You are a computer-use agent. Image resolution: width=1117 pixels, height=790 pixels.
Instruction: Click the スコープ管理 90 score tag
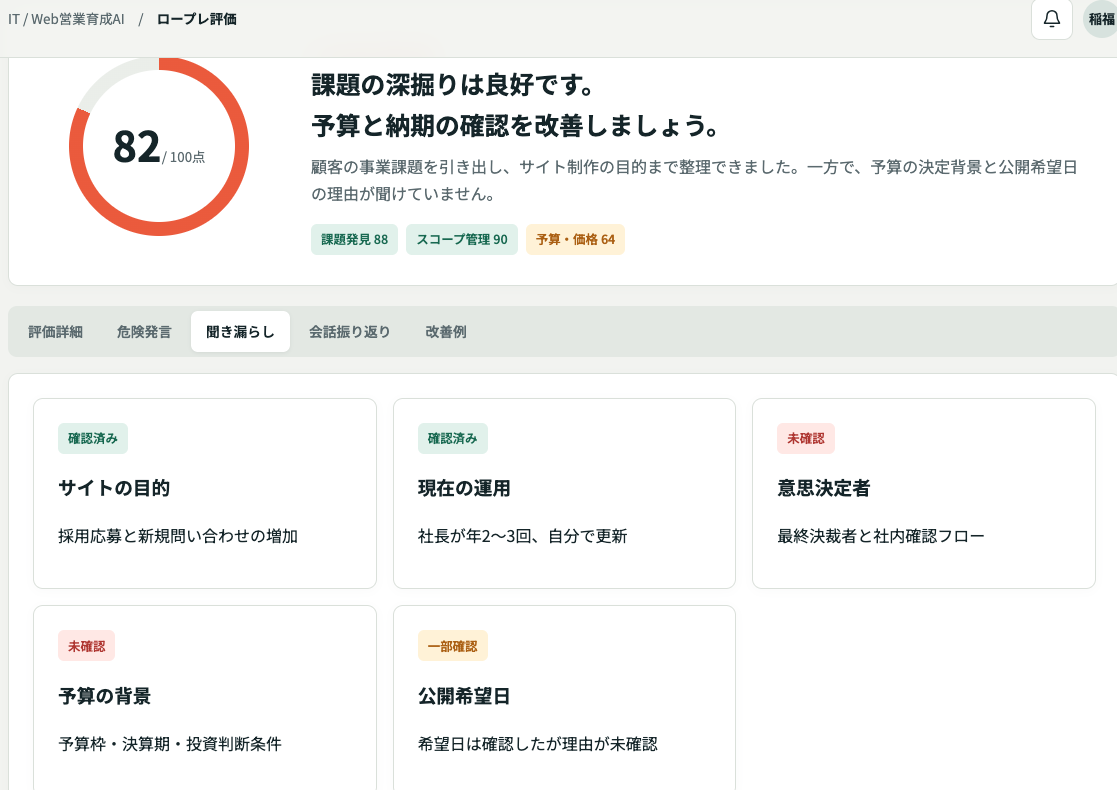462,239
